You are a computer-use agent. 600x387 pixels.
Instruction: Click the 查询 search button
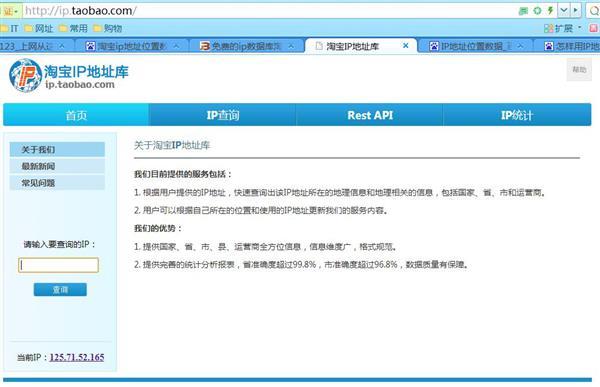point(60,289)
